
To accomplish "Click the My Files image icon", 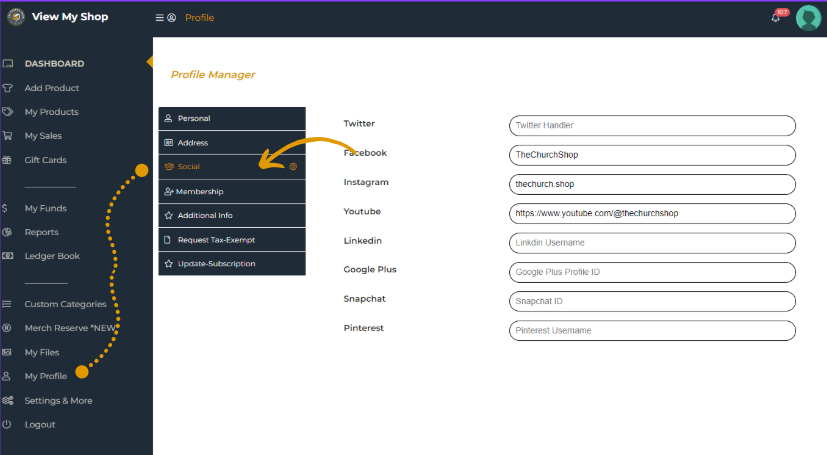I will pyautogui.click(x=7, y=352).
